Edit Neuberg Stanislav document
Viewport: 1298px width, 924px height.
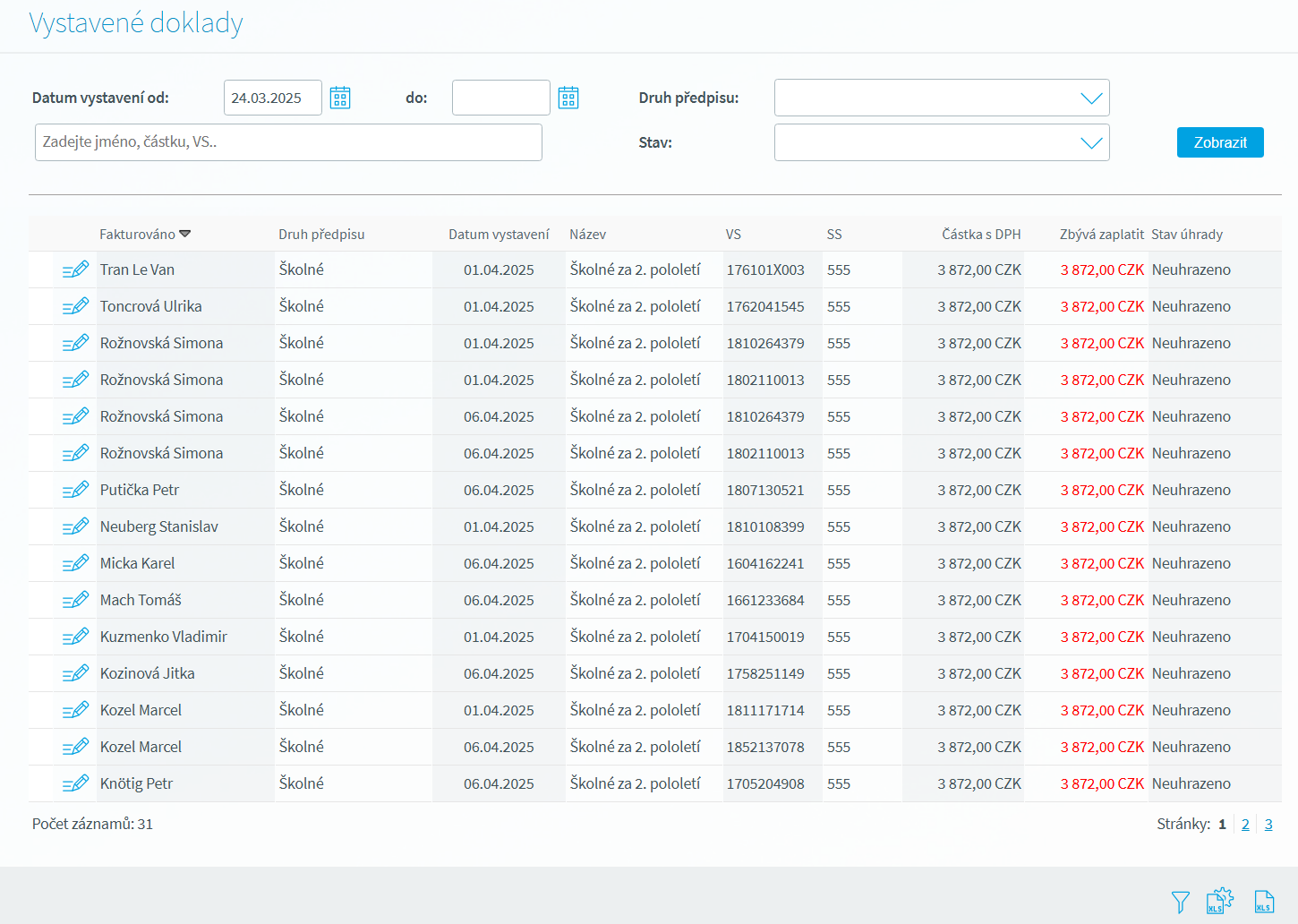point(75,526)
